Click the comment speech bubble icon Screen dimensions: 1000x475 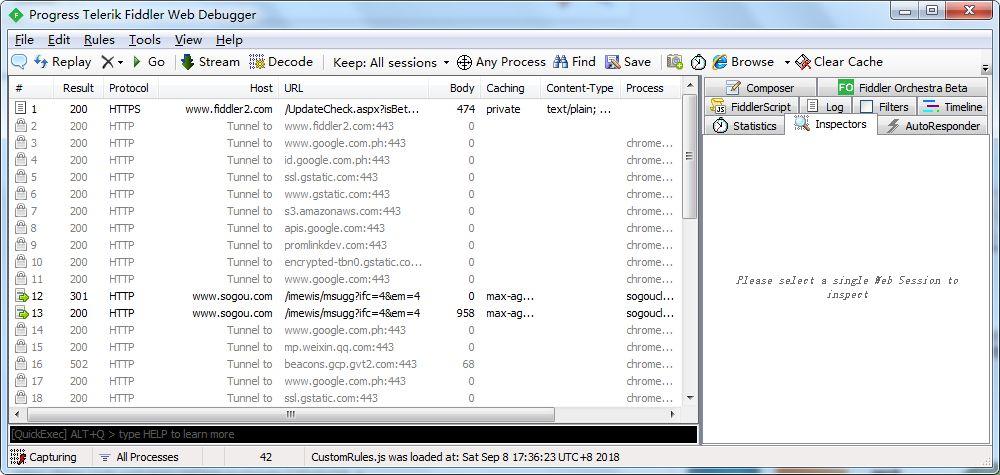(x=20, y=62)
